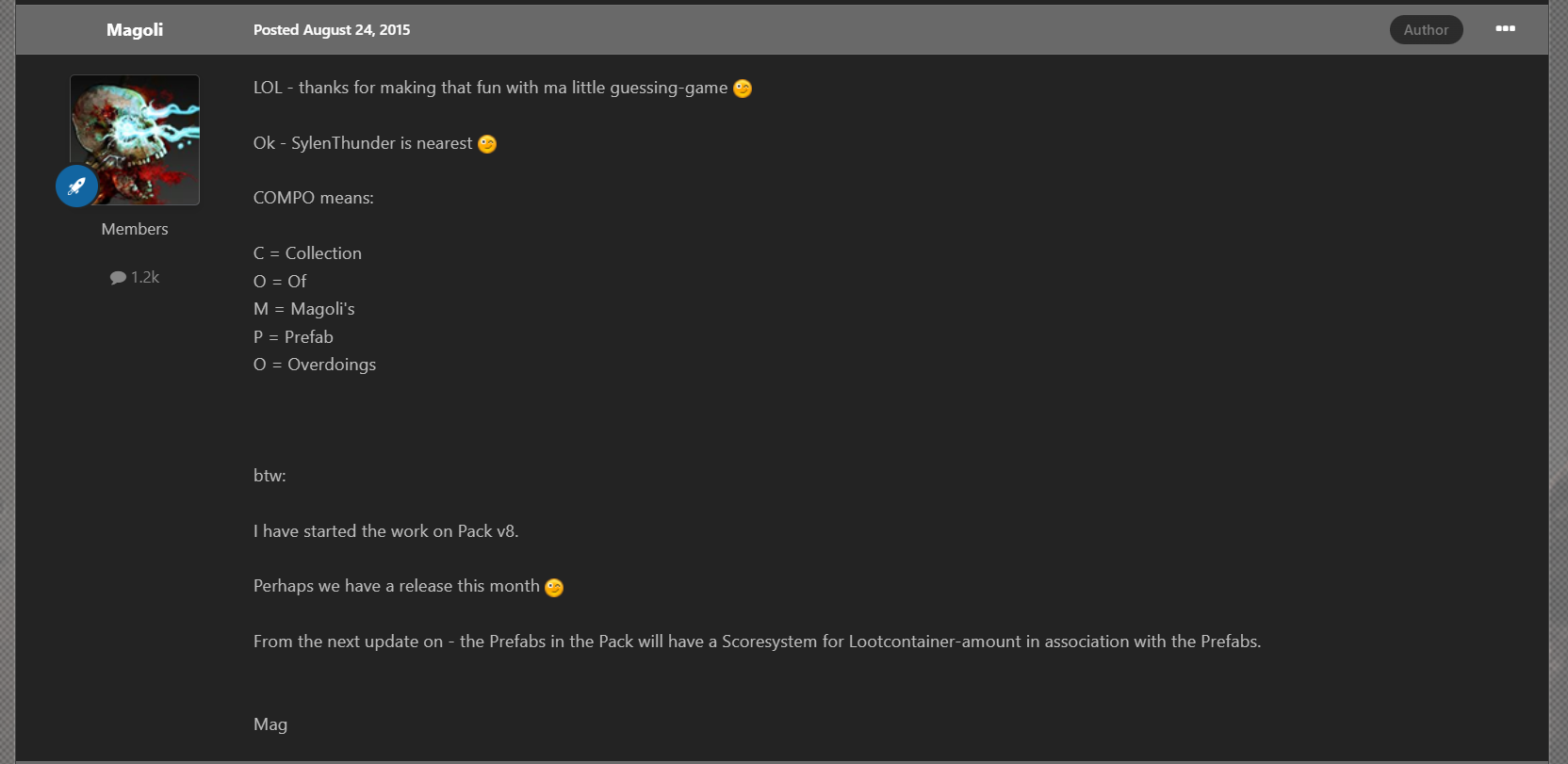This screenshot has height=764, width=1568.
Task: Click the Posted August 24, 2015 timestamp
Action: [x=332, y=30]
